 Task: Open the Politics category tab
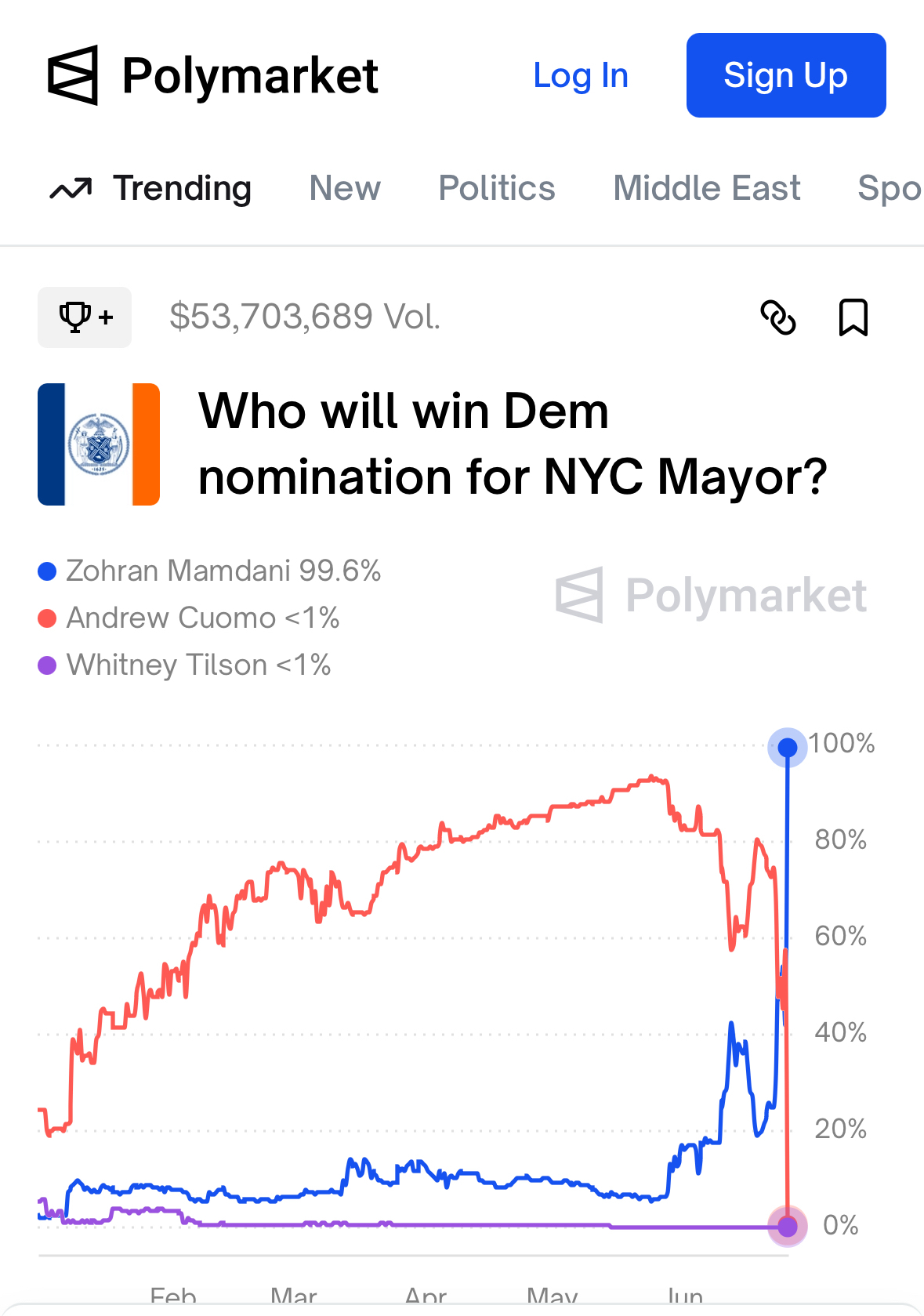(497, 189)
